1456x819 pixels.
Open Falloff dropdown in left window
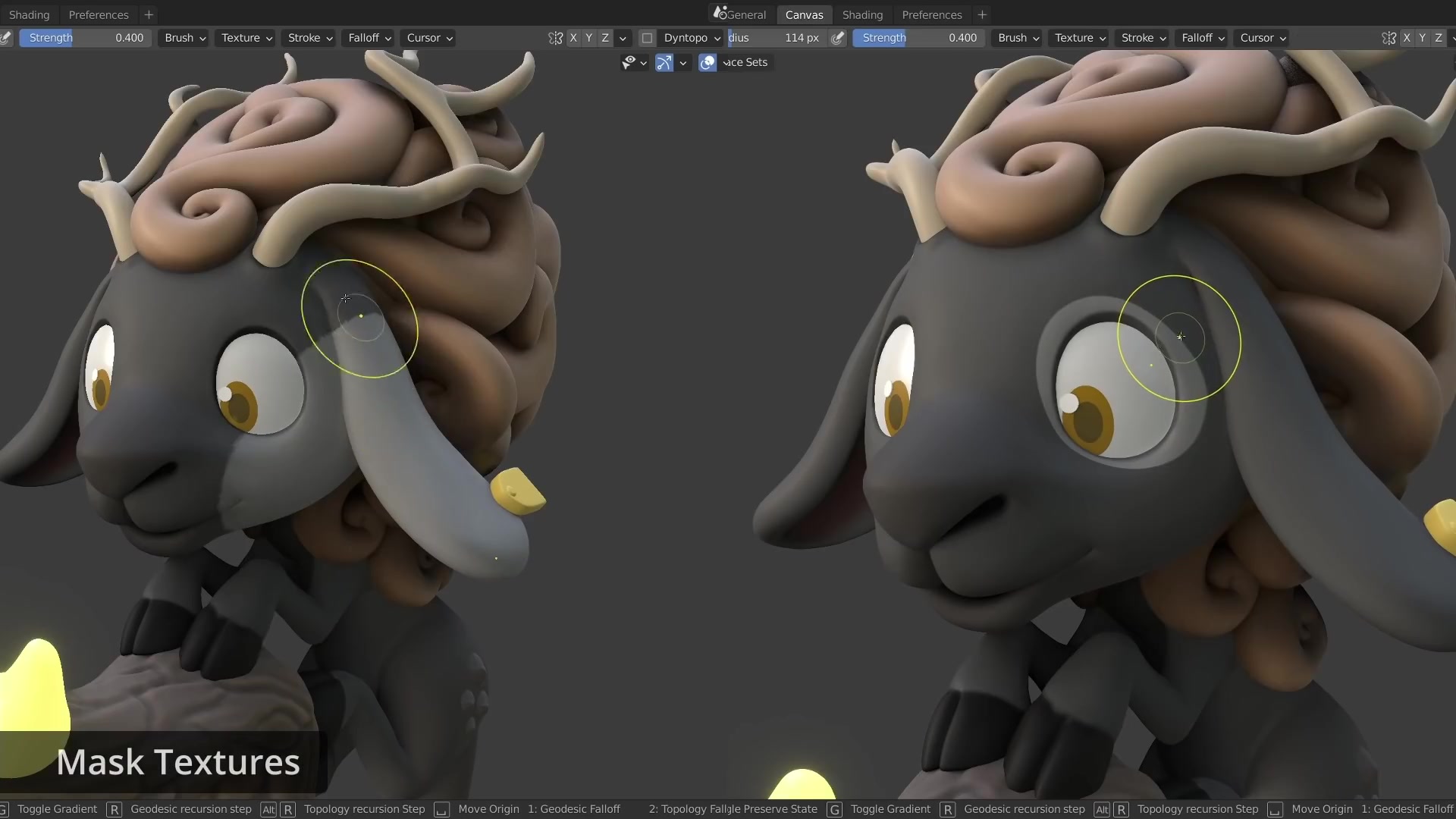tap(369, 38)
